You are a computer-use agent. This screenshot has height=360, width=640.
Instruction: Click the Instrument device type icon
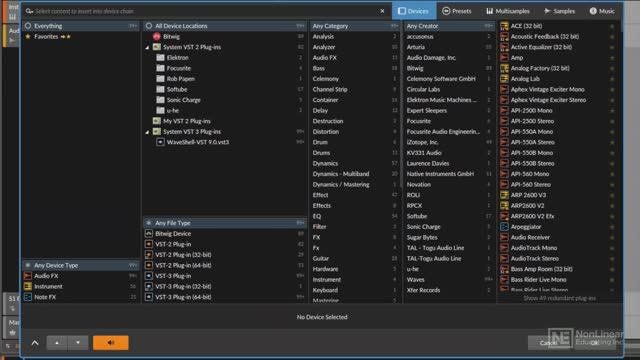click(x=28, y=287)
